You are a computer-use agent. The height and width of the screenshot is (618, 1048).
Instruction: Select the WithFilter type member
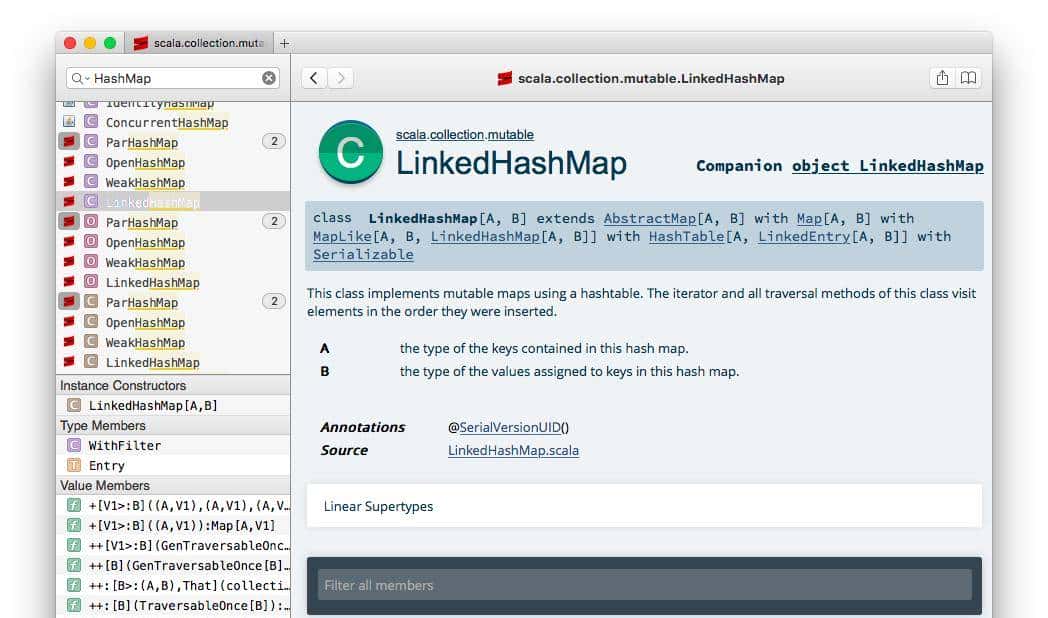point(173,445)
